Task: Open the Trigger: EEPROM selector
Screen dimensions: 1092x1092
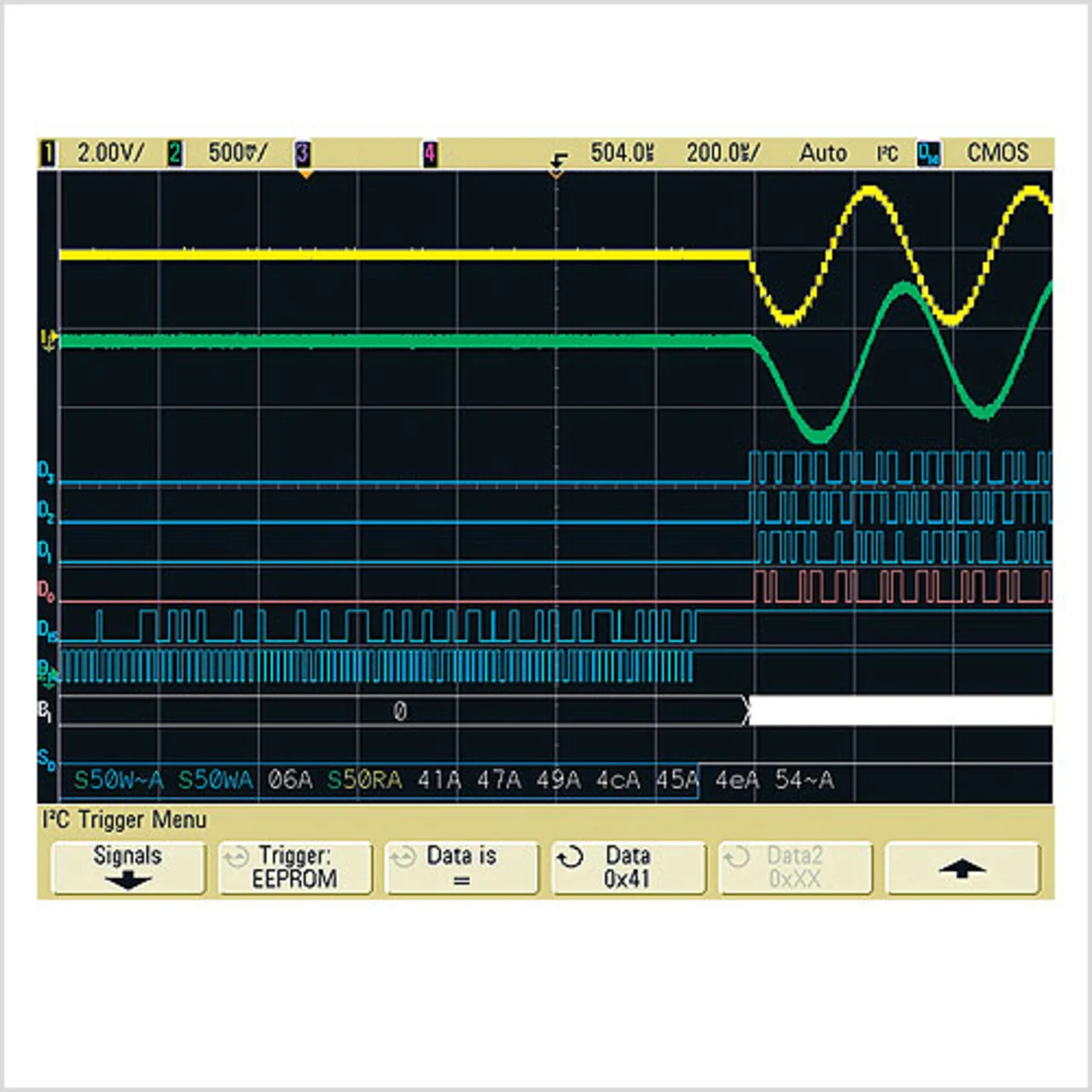Action: coord(295,868)
